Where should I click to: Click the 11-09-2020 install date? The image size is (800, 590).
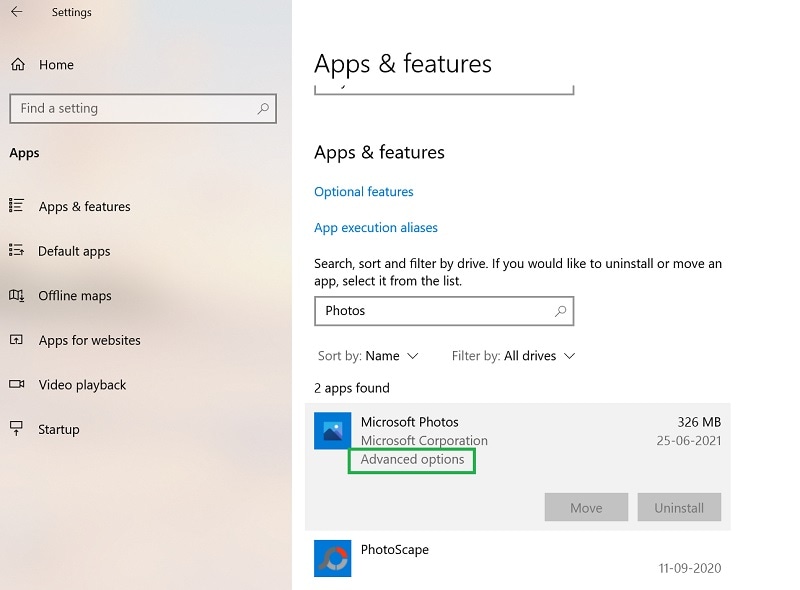(x=690, y=568)
